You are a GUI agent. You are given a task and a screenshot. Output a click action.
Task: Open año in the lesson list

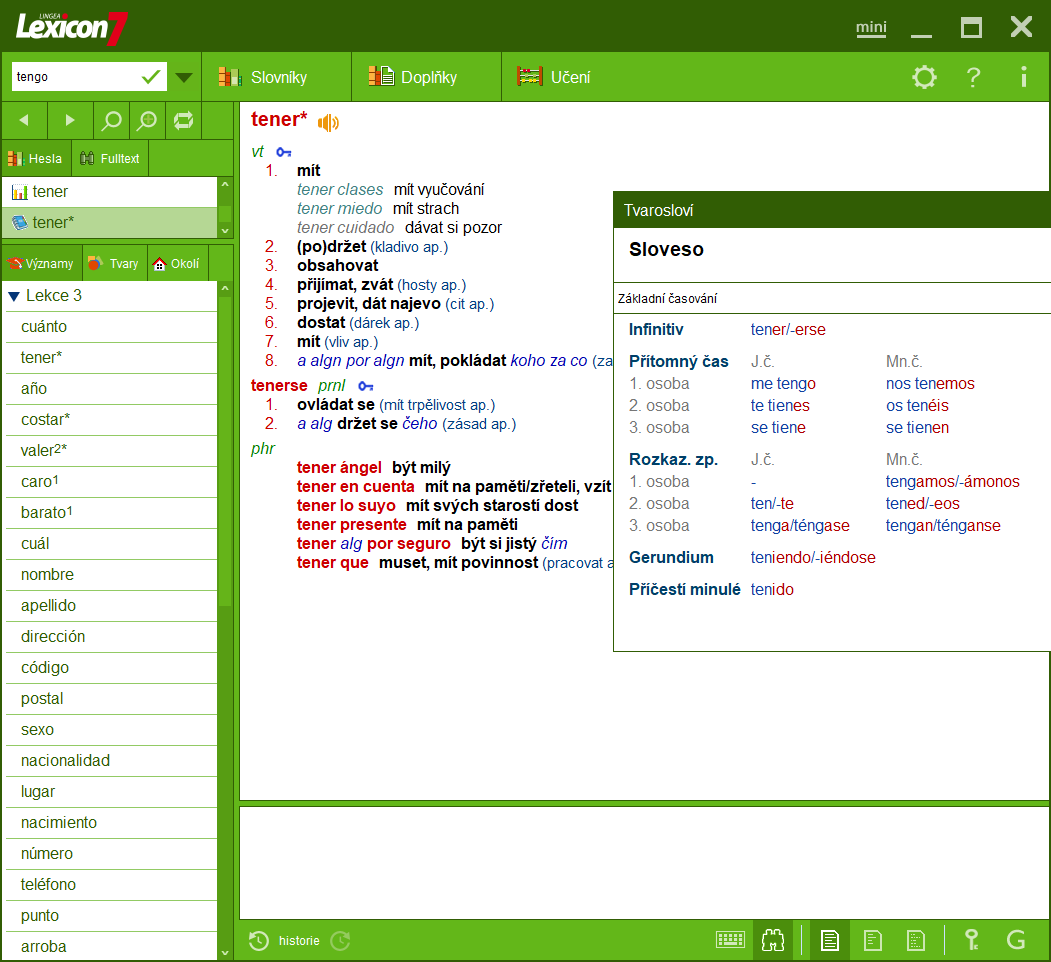click(x=111, y=388)
